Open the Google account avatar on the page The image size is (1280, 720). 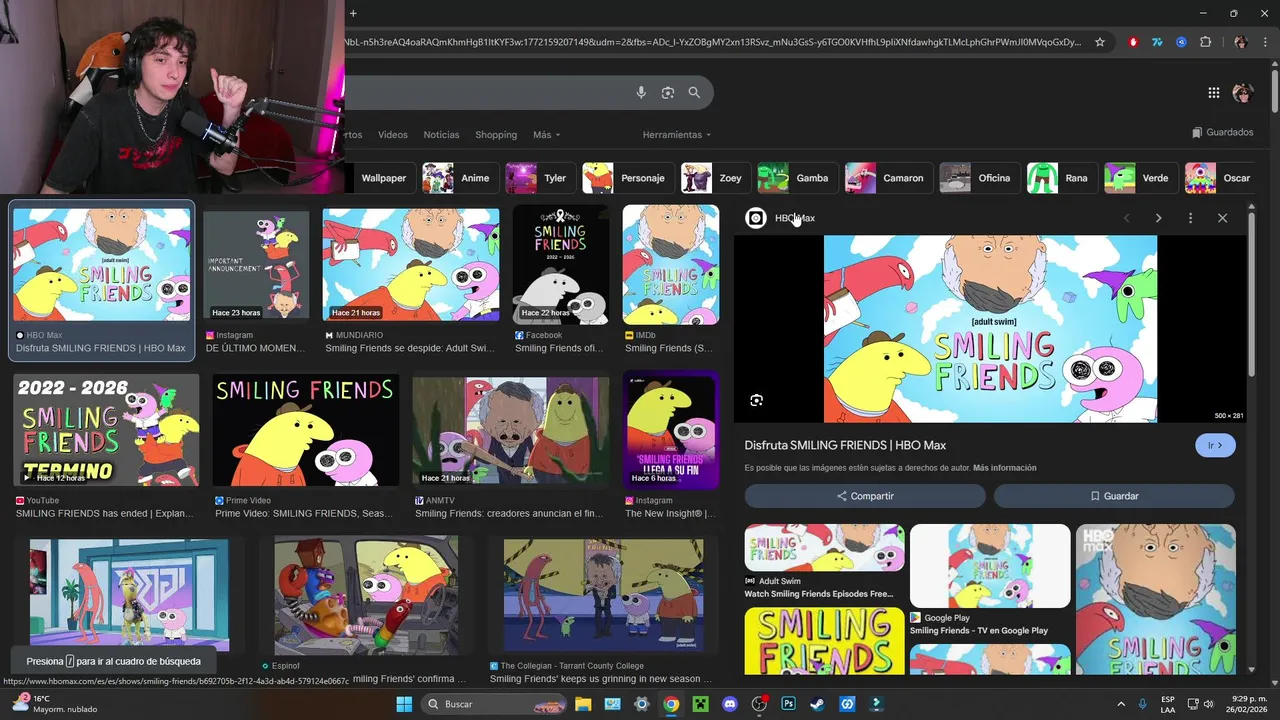1243,93
